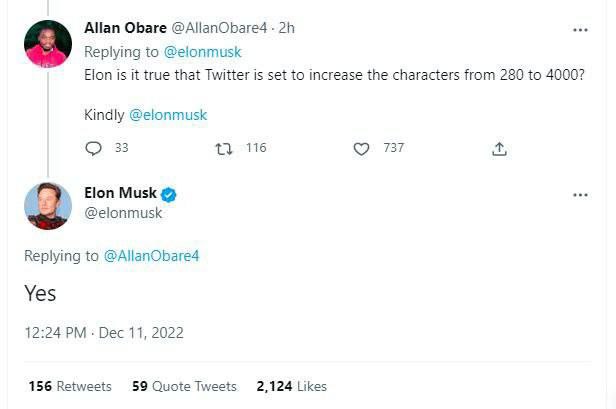View the 156 Retweets list
The width and height of the screenshot is (616, 409).
click(70, 386)
